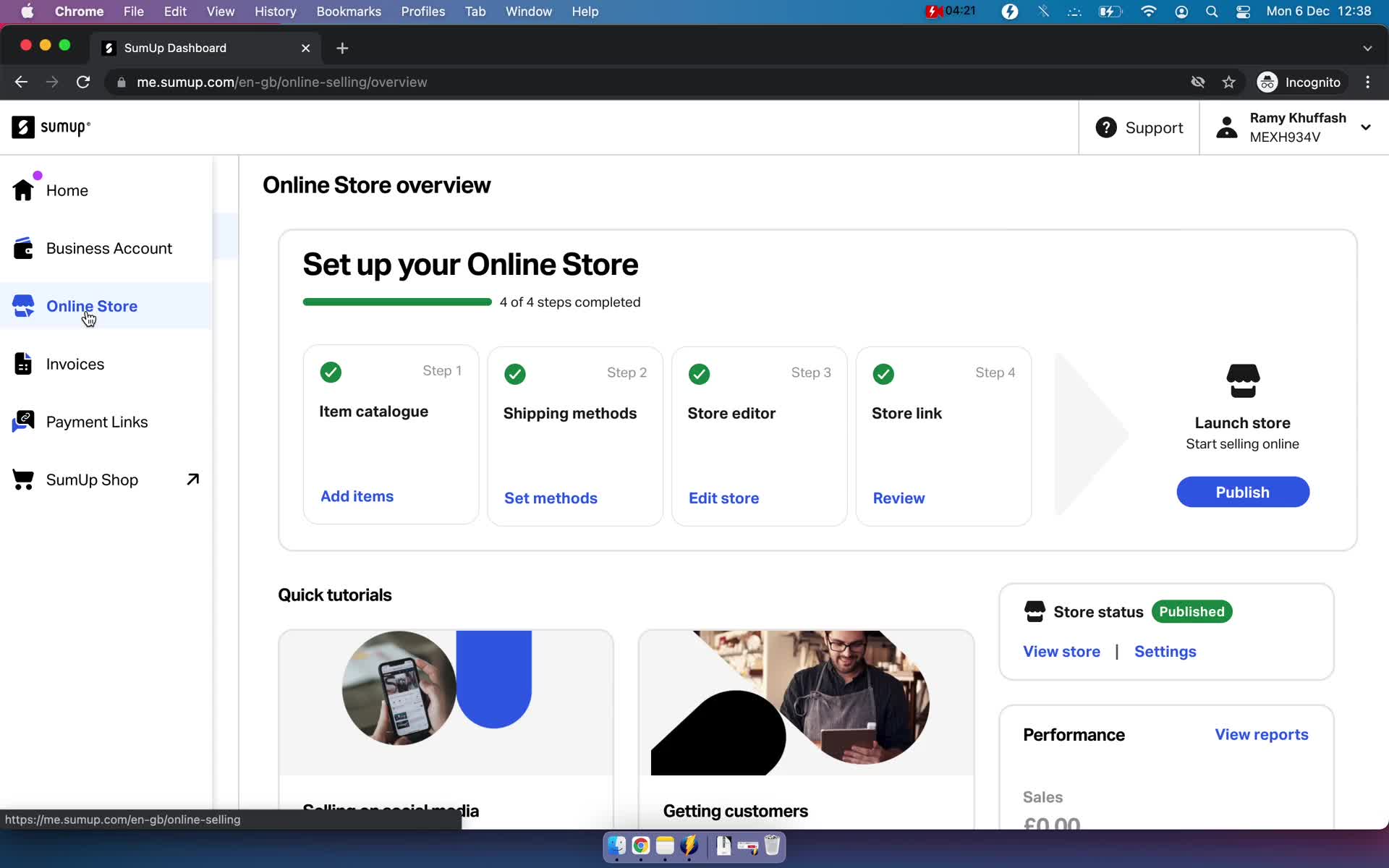
Task: Open the Profiles menu
Action: pos(423,12)
